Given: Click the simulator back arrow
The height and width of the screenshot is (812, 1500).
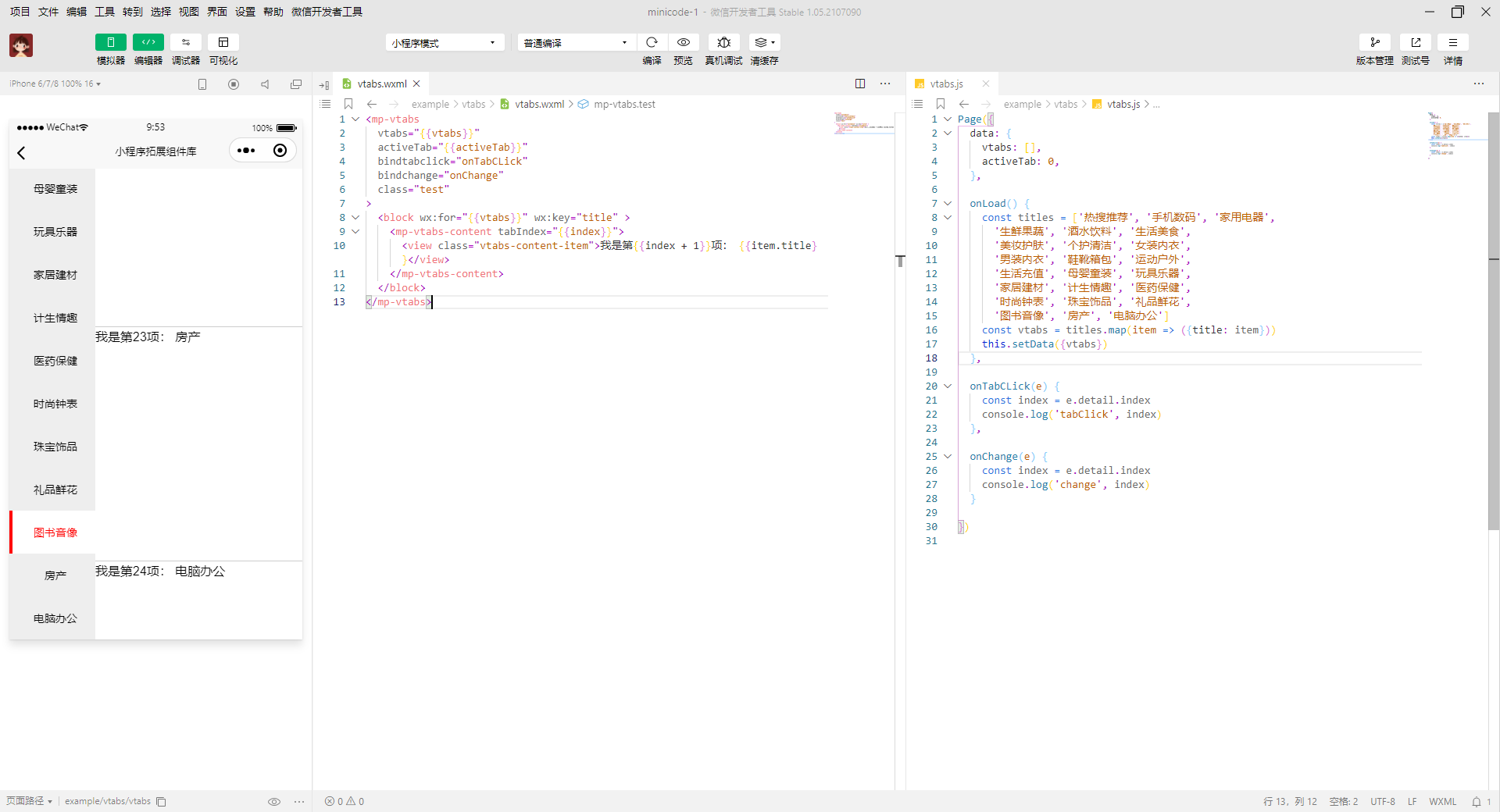Looking at the screenshot, I should [x=22, y=152].
